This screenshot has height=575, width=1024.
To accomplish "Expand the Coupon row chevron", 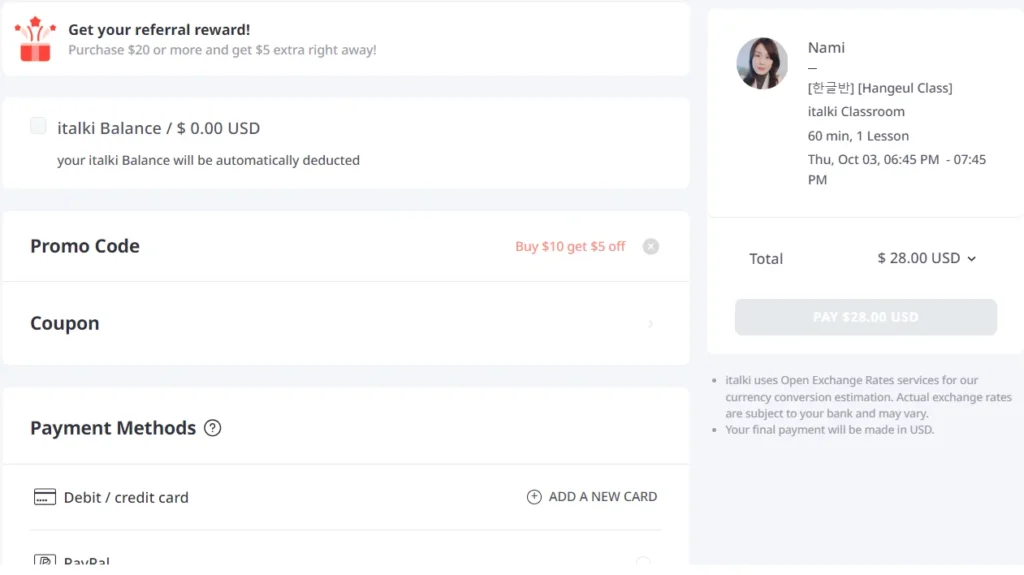I will 651,324.
